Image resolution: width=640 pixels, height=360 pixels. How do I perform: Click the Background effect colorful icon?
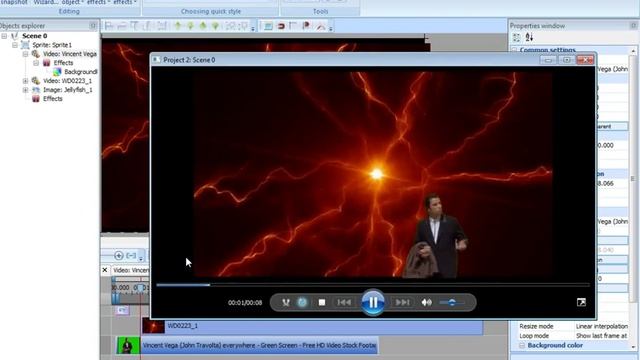(x=57, y=72)
